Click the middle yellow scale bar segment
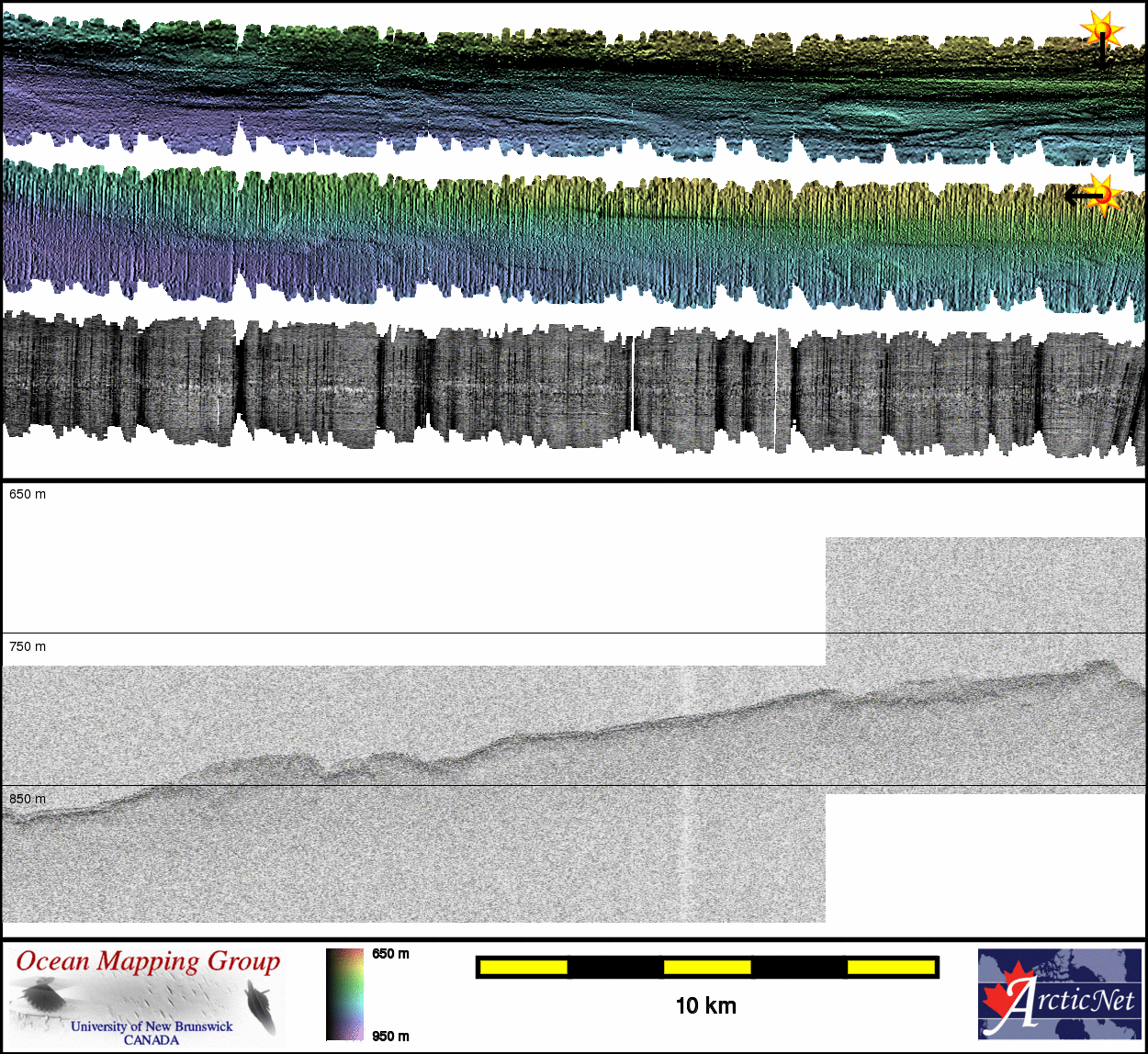 point(707,967)
